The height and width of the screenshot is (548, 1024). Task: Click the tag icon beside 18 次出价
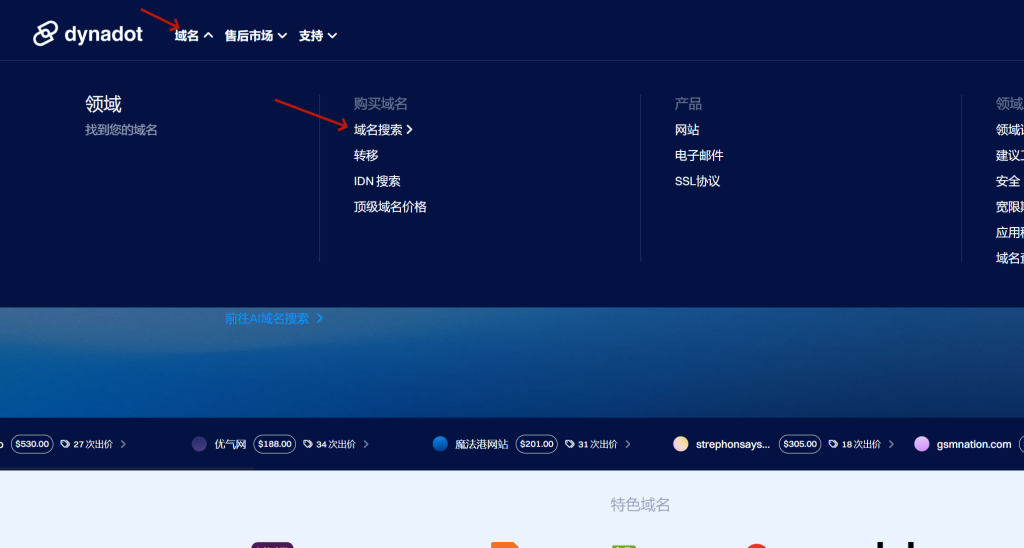pos(833,444)
